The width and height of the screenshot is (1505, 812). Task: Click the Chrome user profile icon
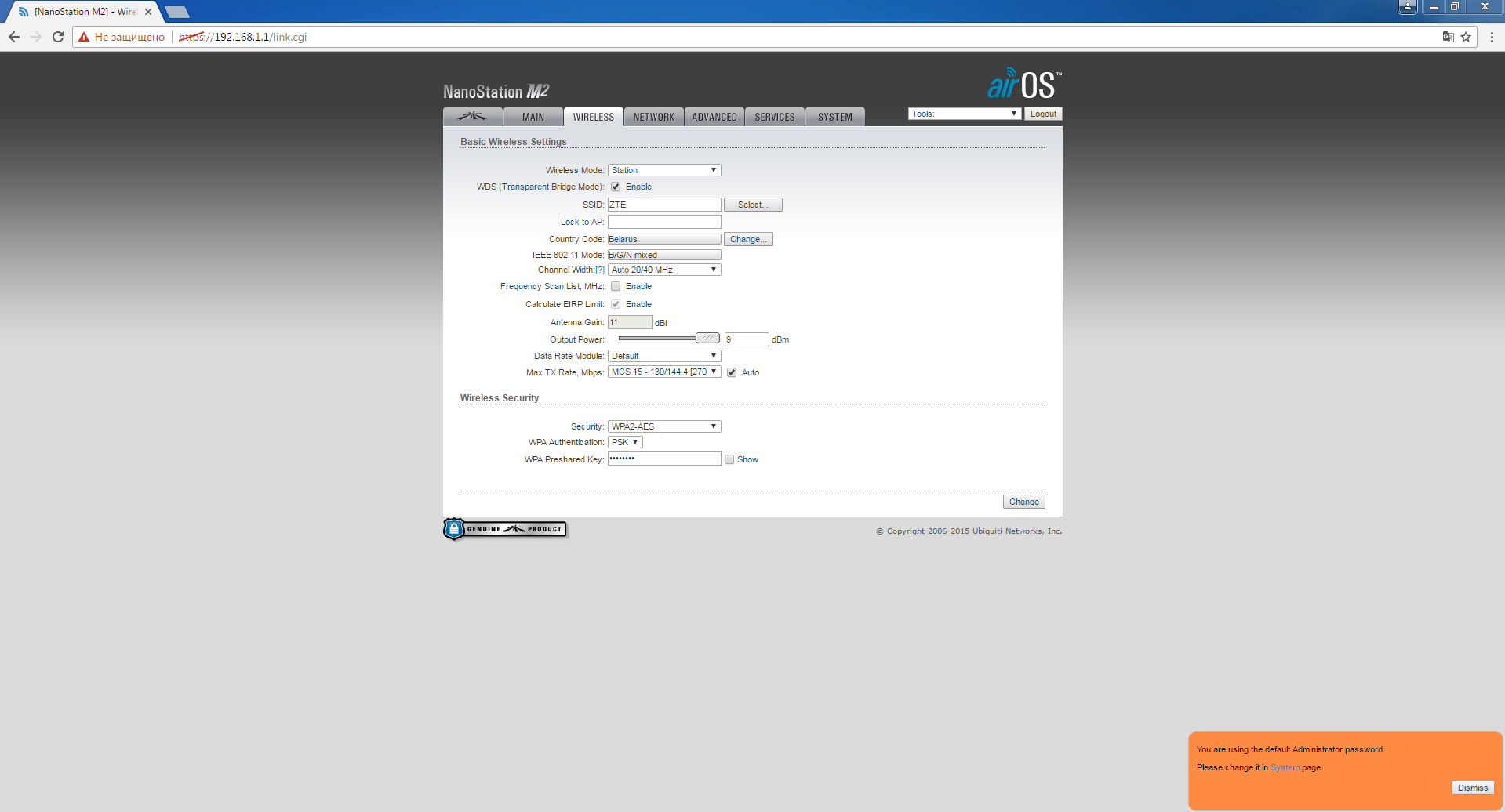pyautogui.click(x=1408, y=6)
